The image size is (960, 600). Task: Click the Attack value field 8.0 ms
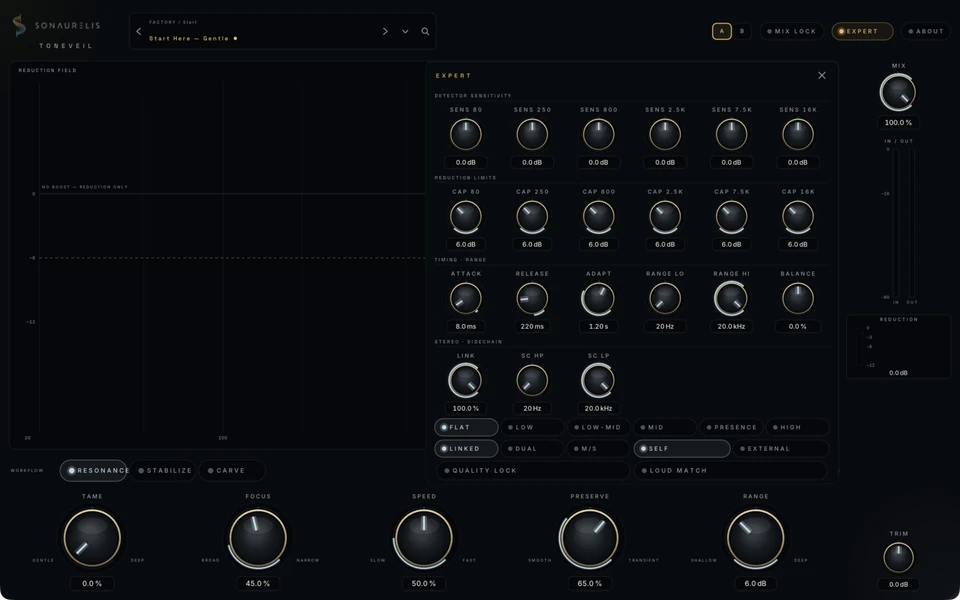[x=466, y=326]
